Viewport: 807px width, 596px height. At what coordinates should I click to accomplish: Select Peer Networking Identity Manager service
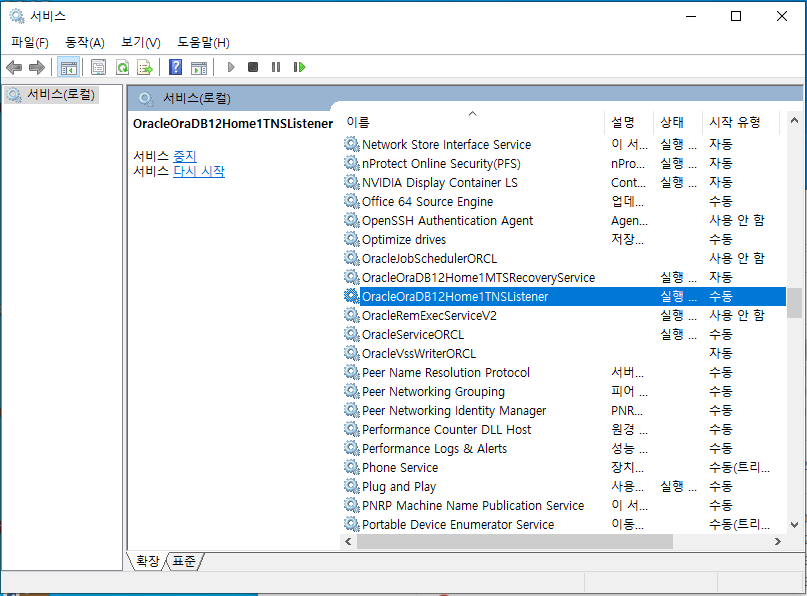click(454, 411)
